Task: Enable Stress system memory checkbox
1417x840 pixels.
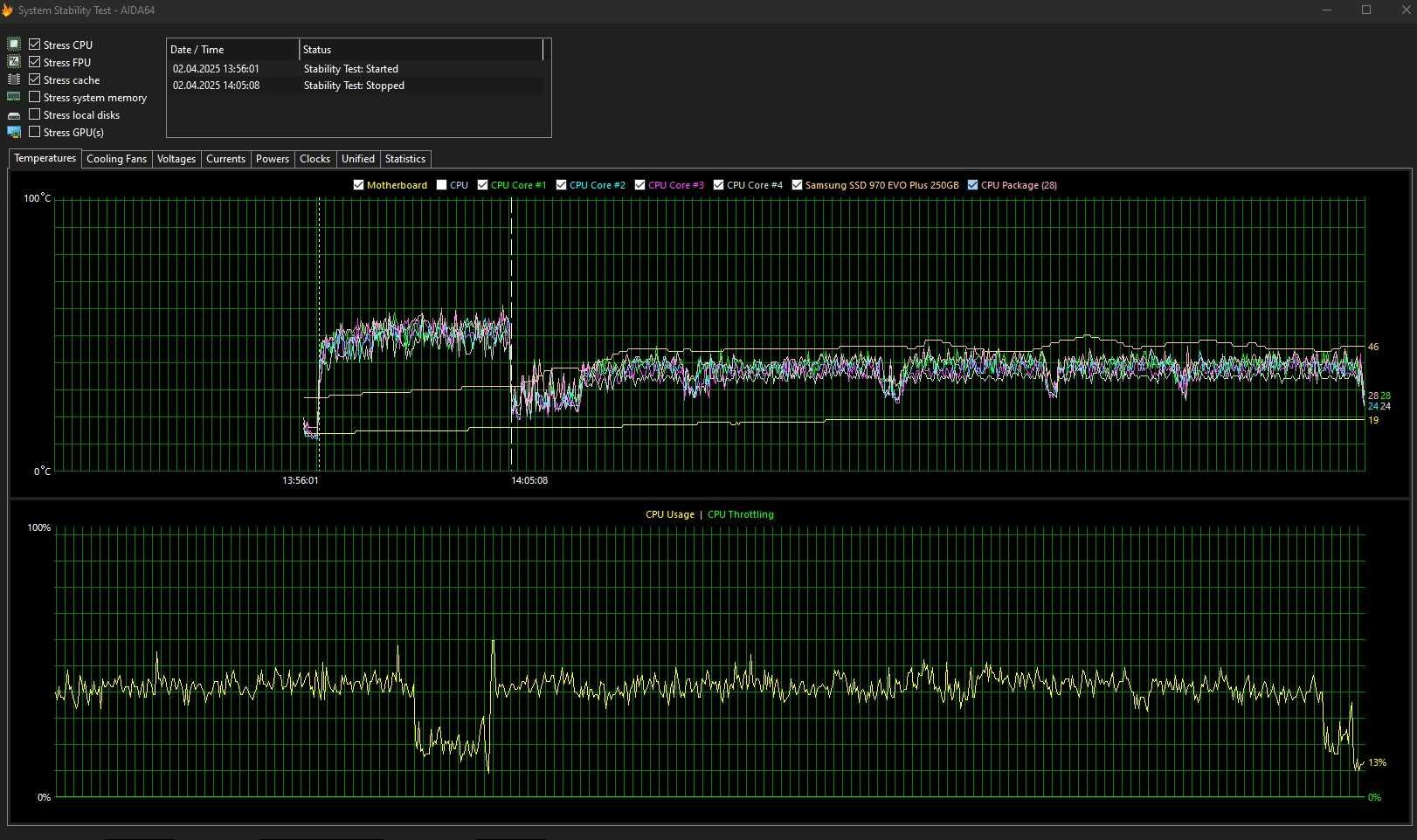Action: [35, 96]
